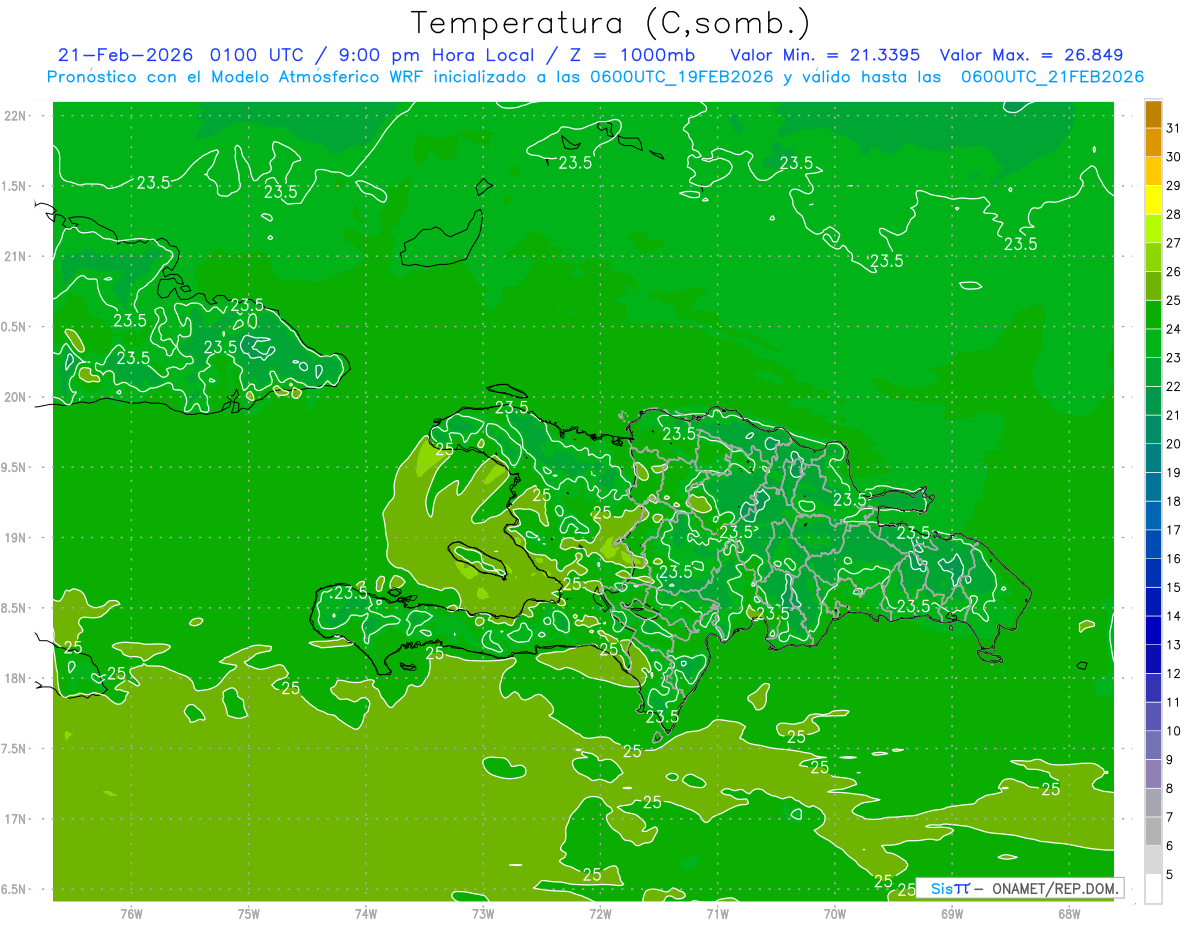This screenshot has height=927, width=1200.
Task: Click the title "Temperatura (C,somb.)"
Action: [x=611, y=23]
